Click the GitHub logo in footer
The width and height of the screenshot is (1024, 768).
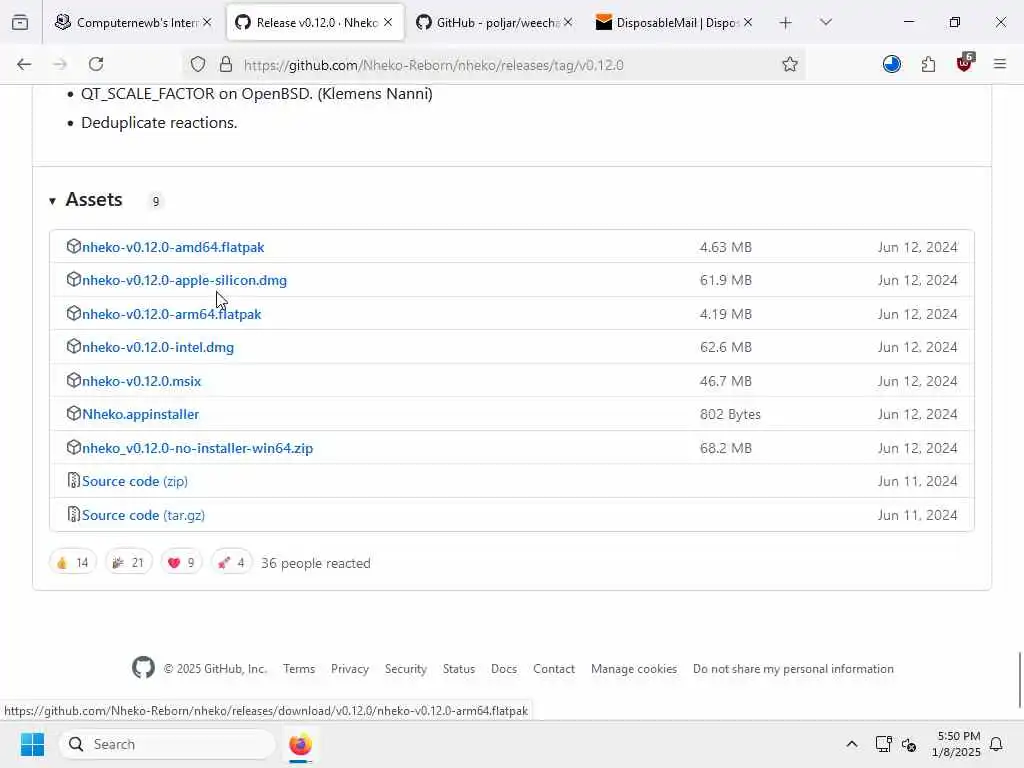(144, 668)
